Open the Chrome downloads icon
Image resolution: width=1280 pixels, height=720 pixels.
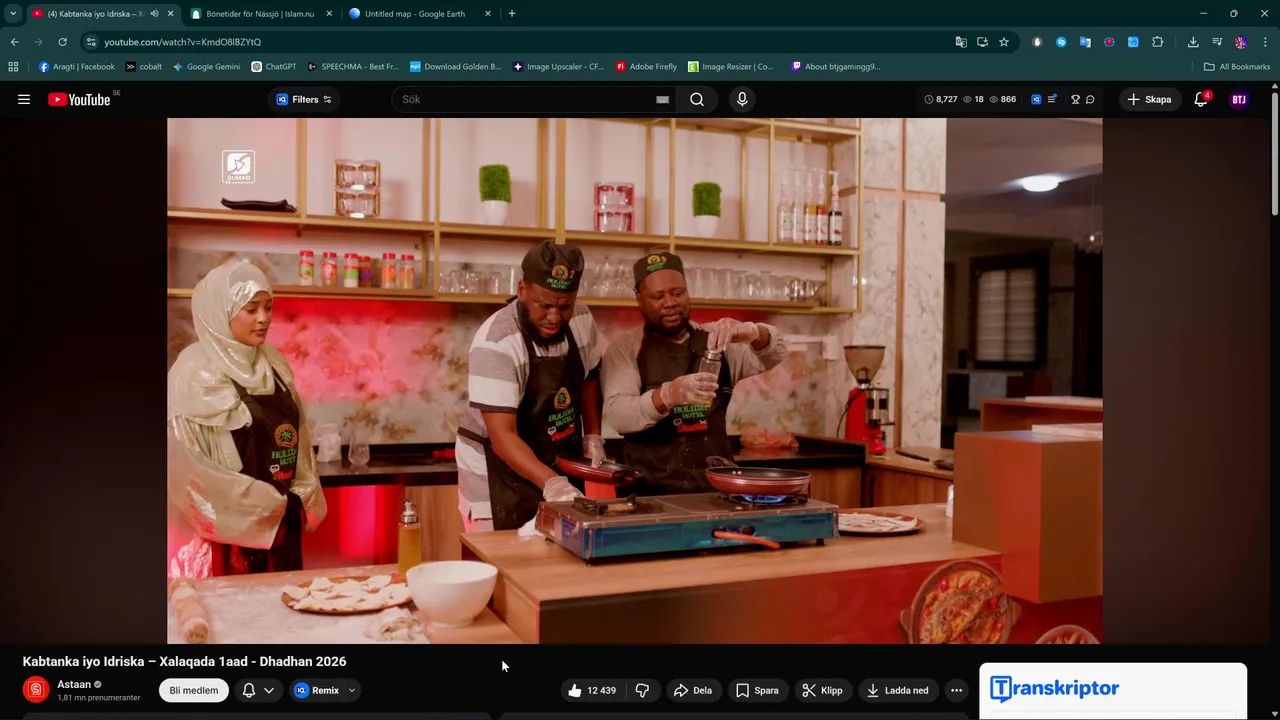[1193, 42]
